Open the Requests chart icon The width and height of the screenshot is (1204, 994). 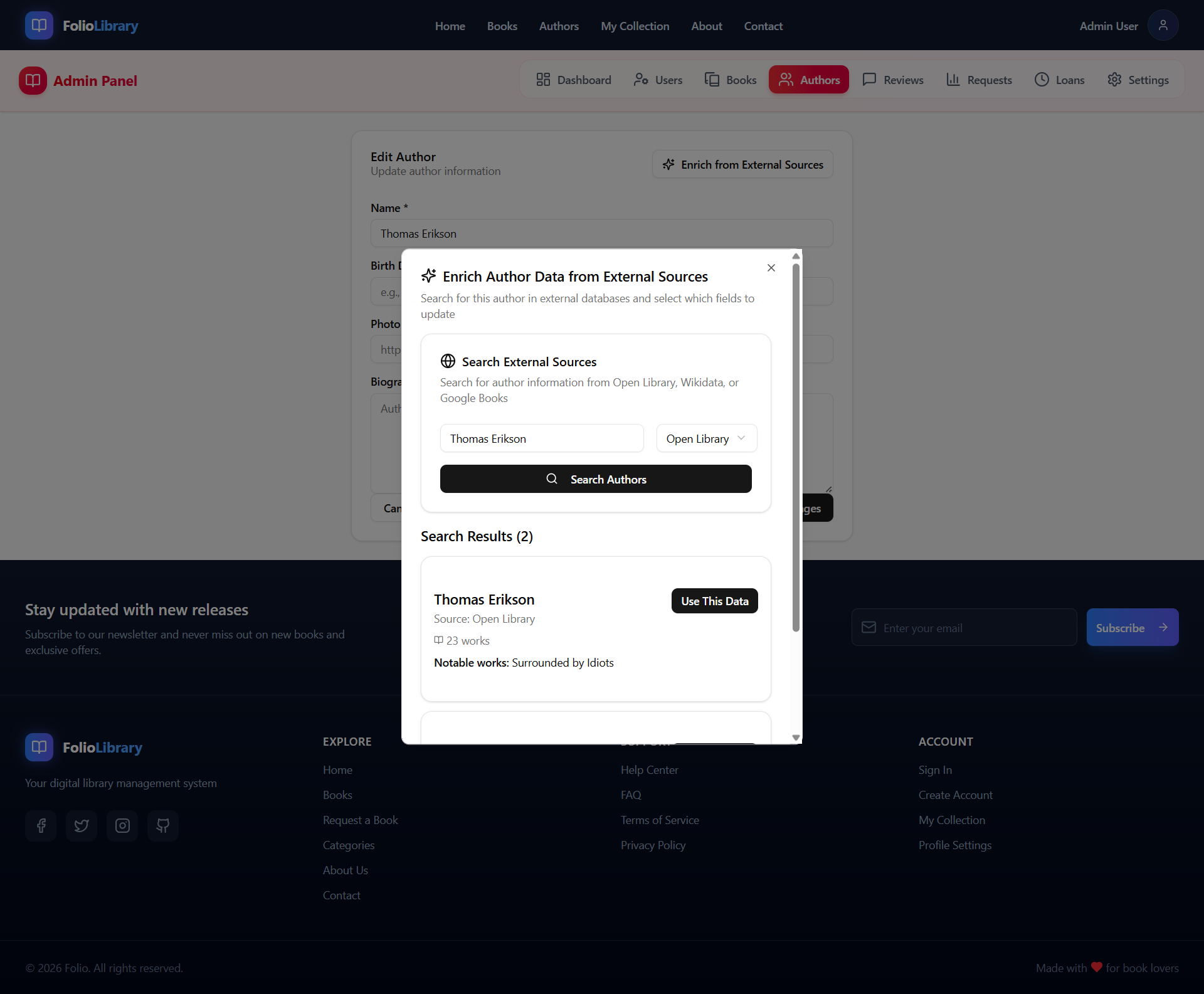click(953, 80)
